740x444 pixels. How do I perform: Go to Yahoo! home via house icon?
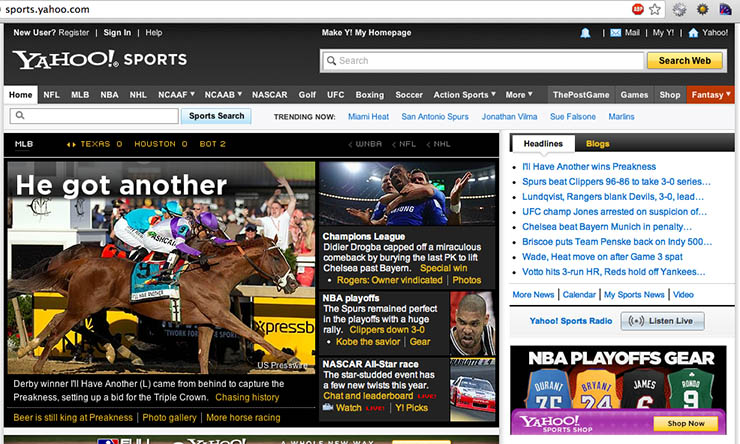(x=693, y=33)
